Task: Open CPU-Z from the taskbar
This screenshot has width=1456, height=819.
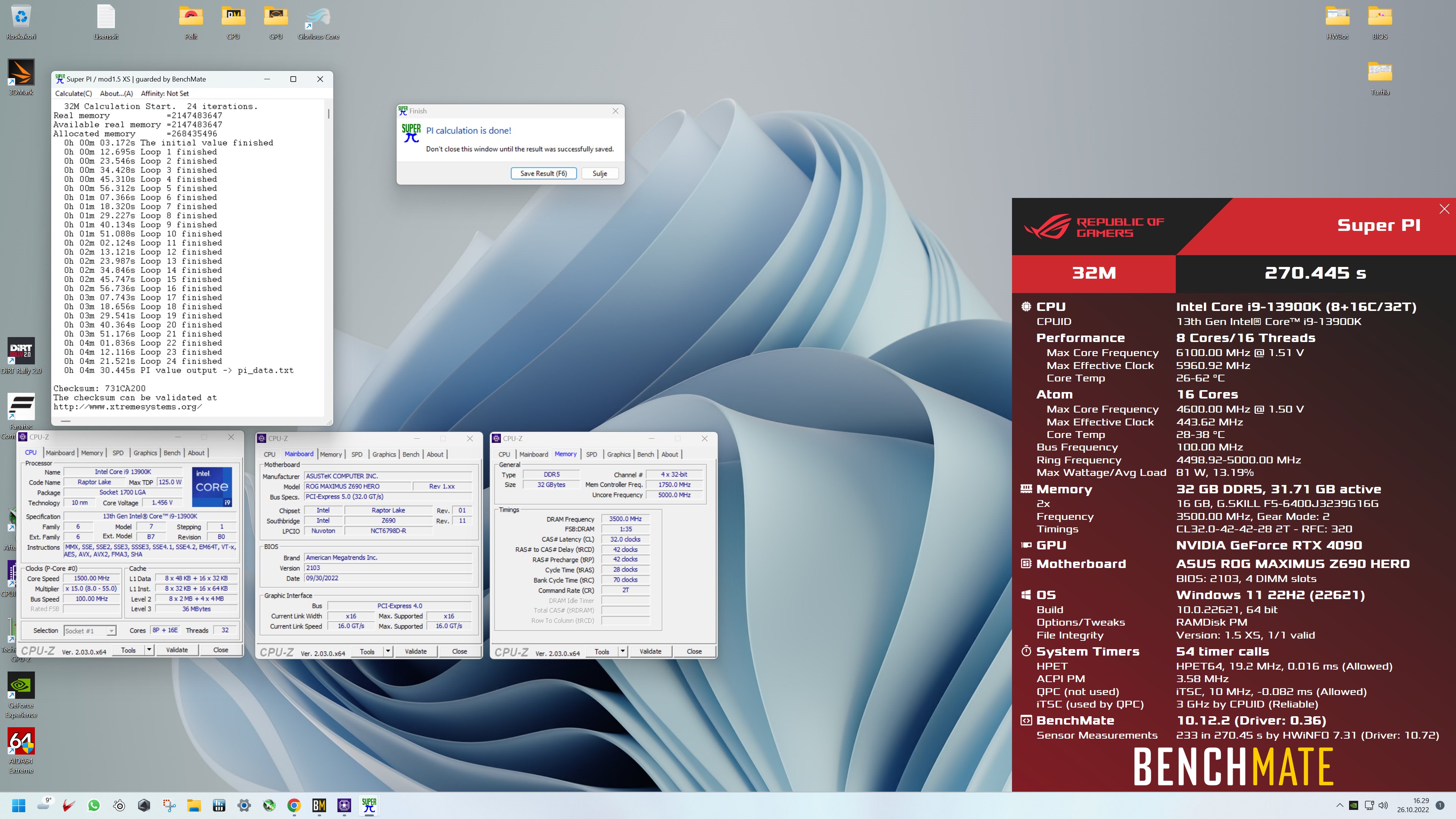Action: click(344, 805)
